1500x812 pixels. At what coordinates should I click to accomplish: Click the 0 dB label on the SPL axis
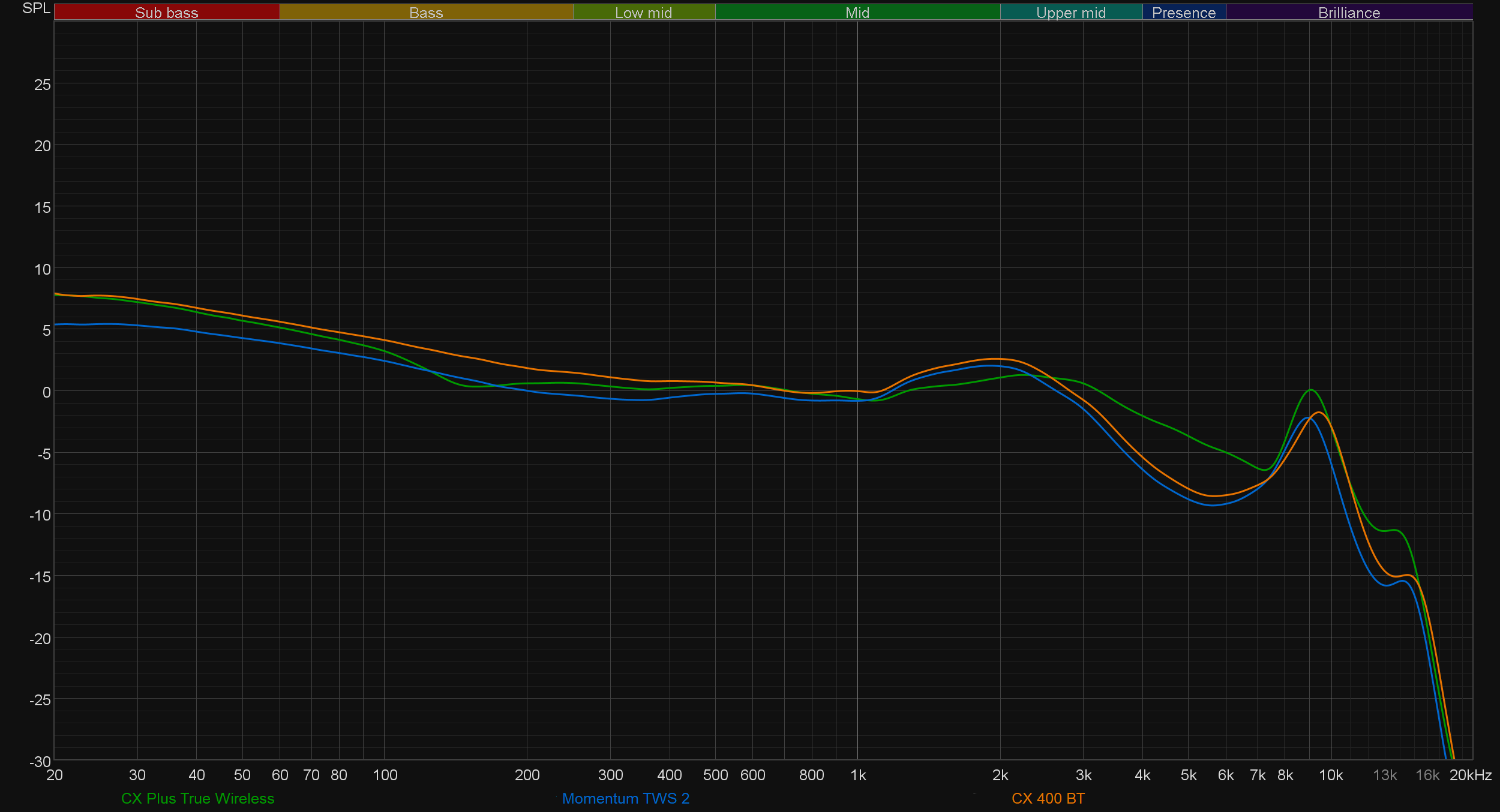tap(46, 392)
